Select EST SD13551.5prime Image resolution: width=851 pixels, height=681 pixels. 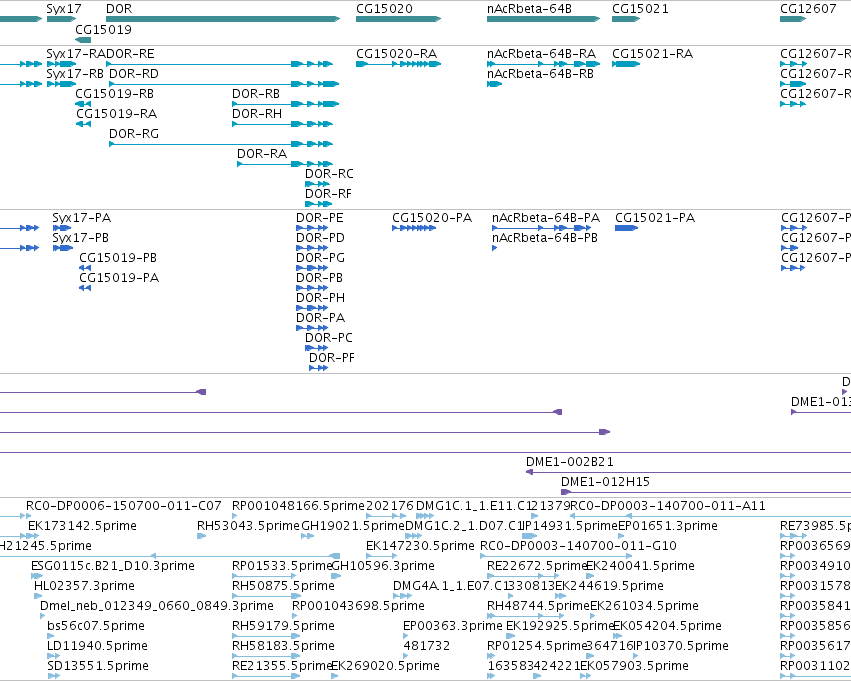coord(98,666)
